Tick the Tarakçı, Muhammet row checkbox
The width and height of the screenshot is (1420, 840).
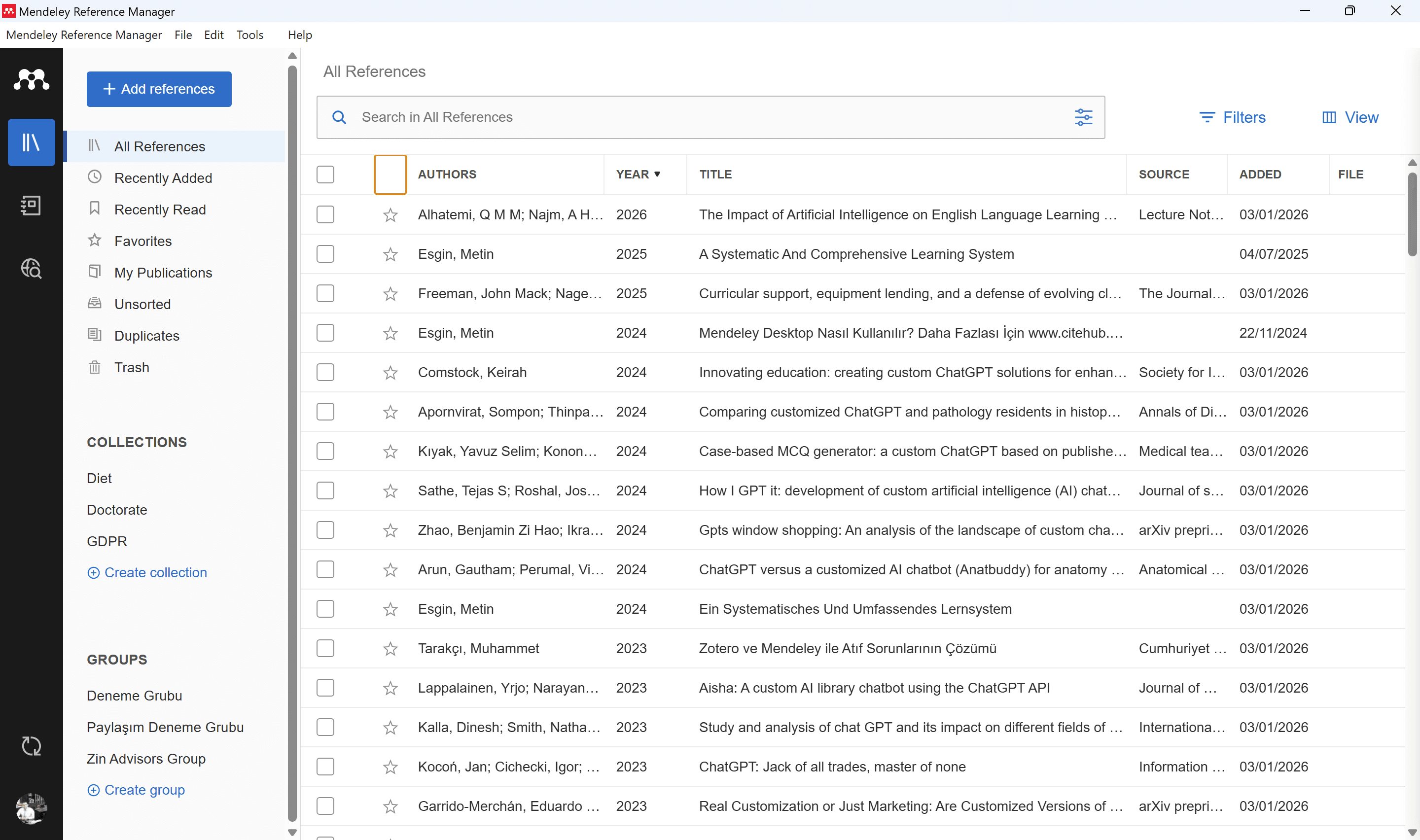pos(325,649)
